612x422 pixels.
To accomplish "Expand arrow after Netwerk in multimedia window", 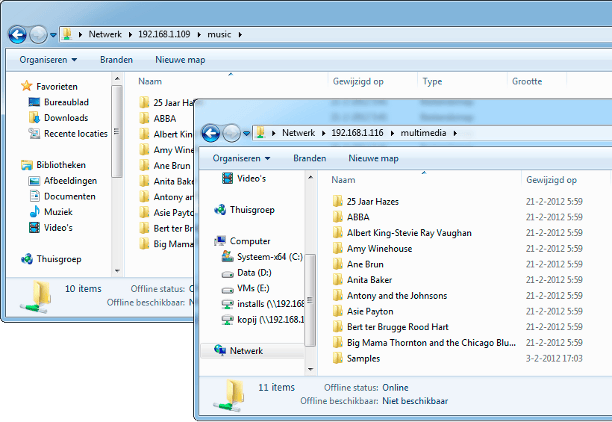I will coord(324,133).
